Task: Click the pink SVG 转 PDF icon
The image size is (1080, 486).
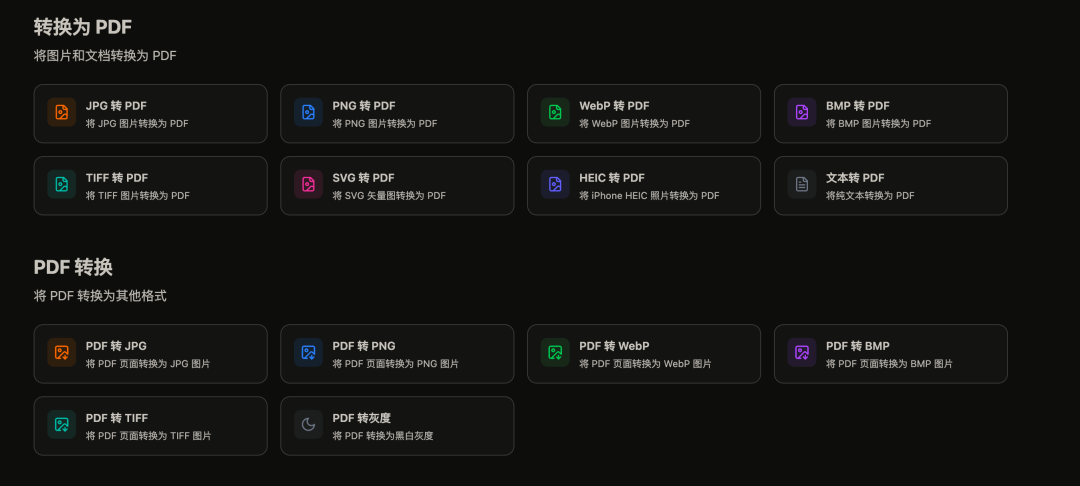Action: [x=309, y=185]
